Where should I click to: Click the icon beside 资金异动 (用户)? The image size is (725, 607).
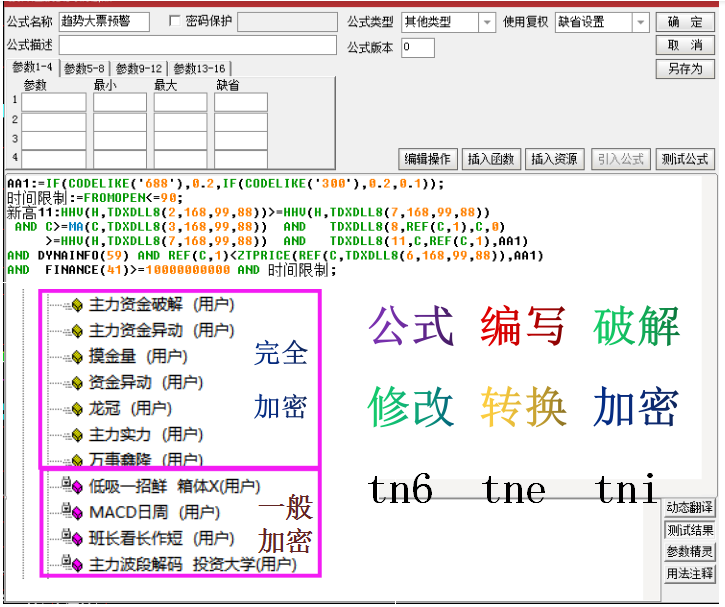coord(77,383)
